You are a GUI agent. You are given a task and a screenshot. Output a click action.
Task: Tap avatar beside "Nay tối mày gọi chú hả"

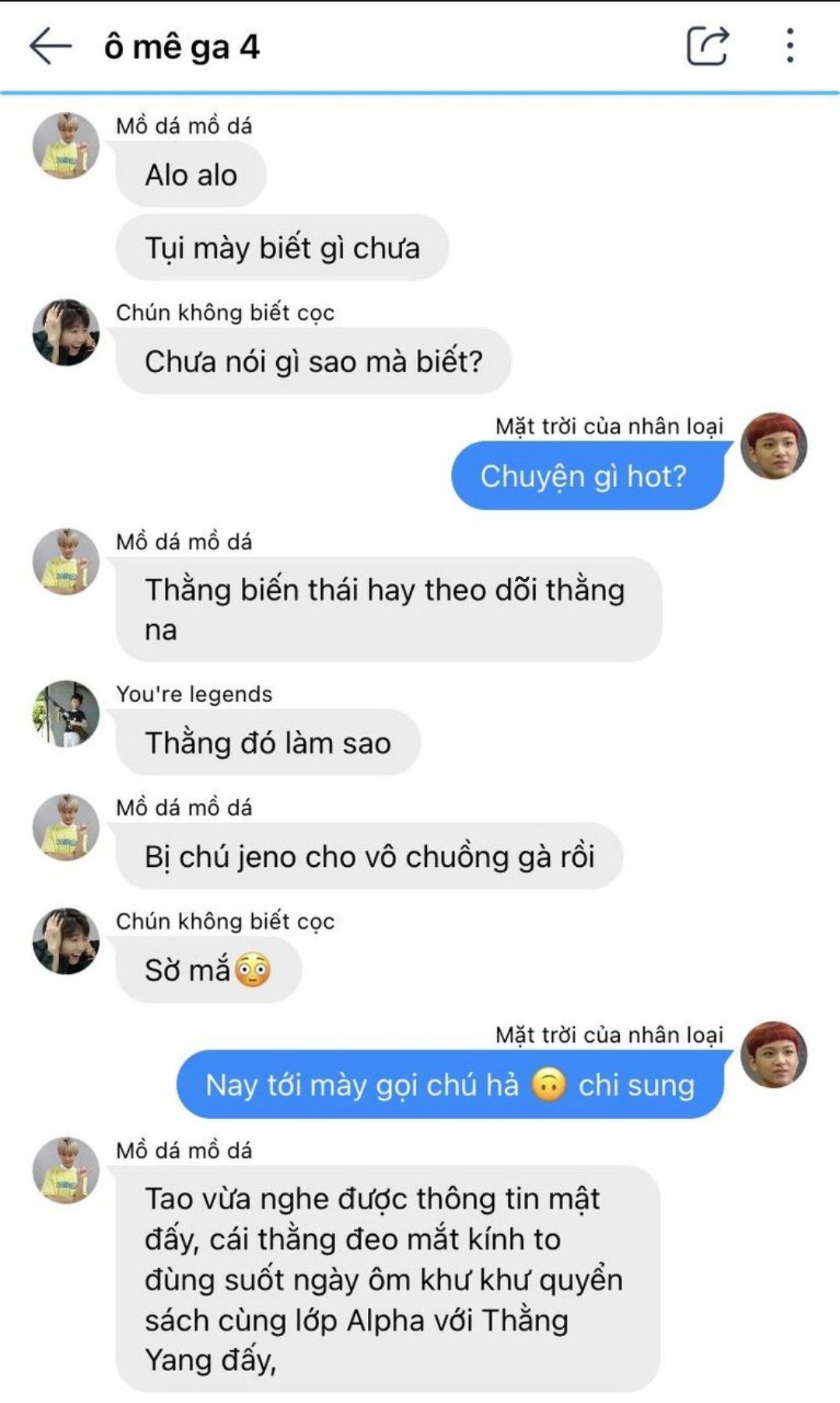[774, 1054]
